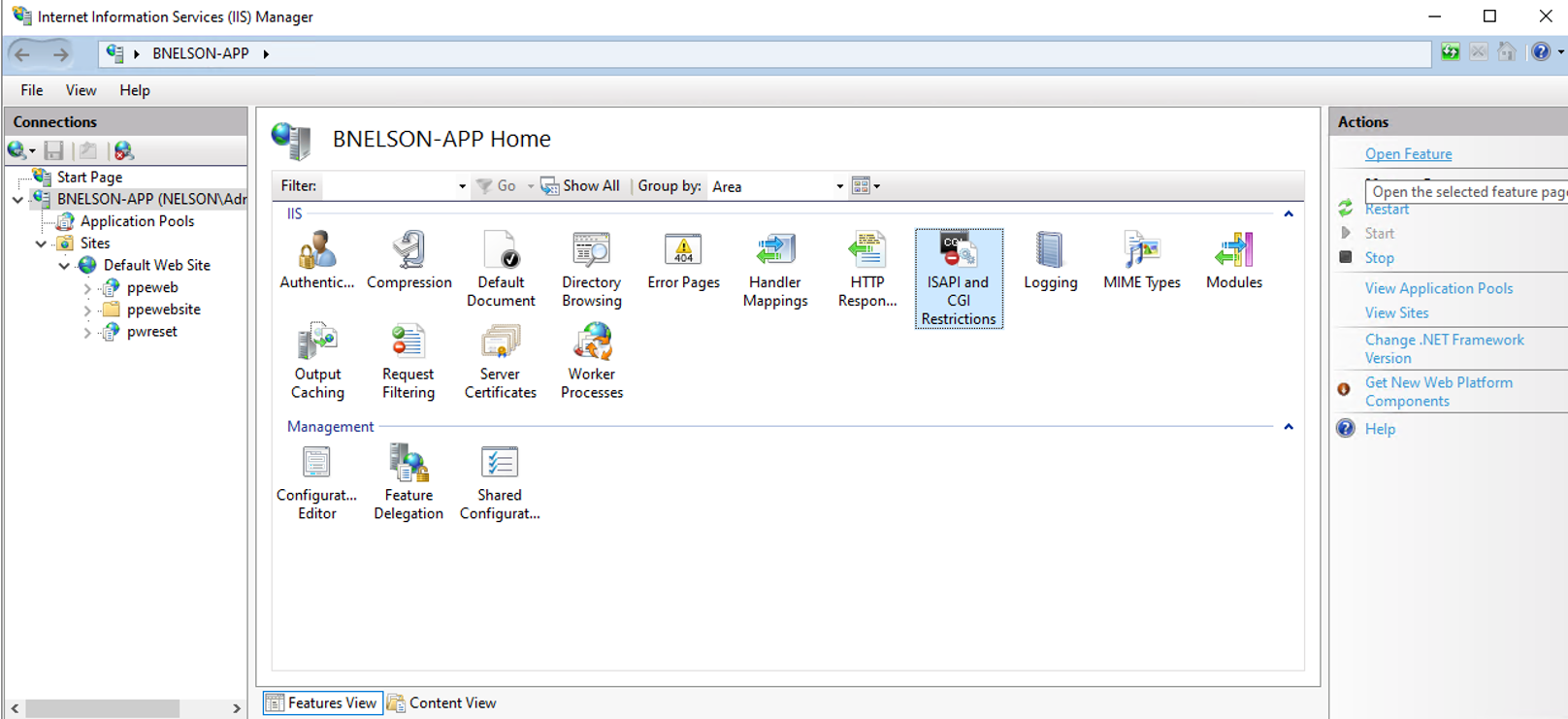This screenshot has height=719, width=1568.
Task: Open the Modules feature
Action: click(1233, 260)
